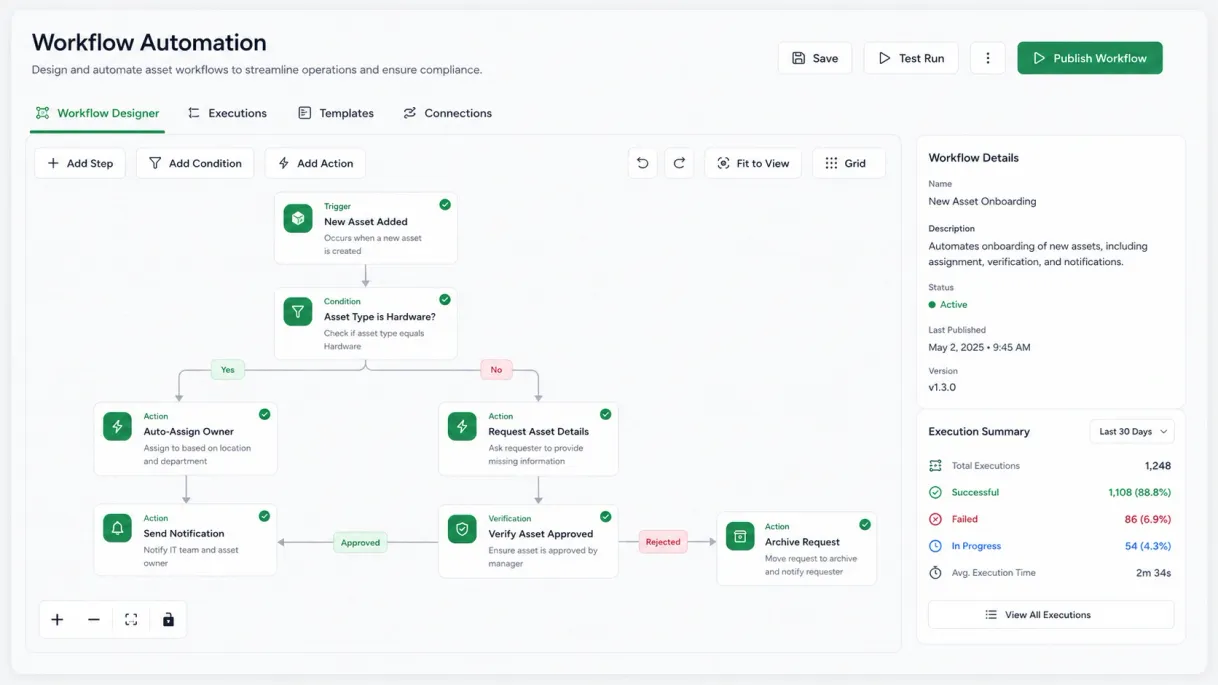Select the Approved connector label
Image resolution: width=1218 pixels, height=685 pixels.
(x=360, y=543)
